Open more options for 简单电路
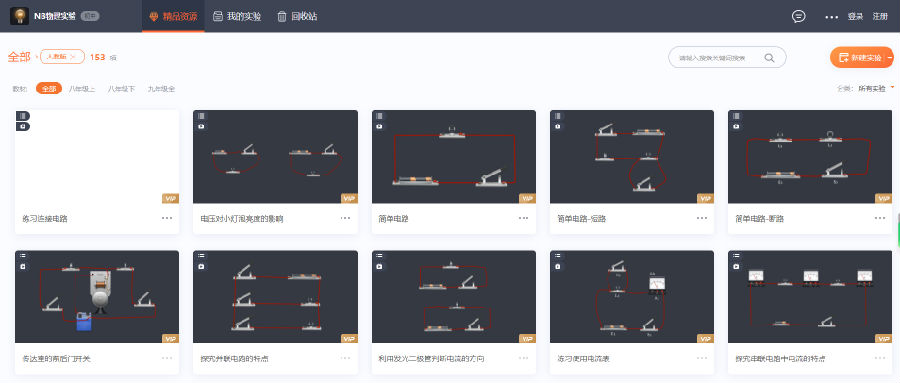This screenshot has height=383, width=900. pyautogui.click(x=523, y=218)
